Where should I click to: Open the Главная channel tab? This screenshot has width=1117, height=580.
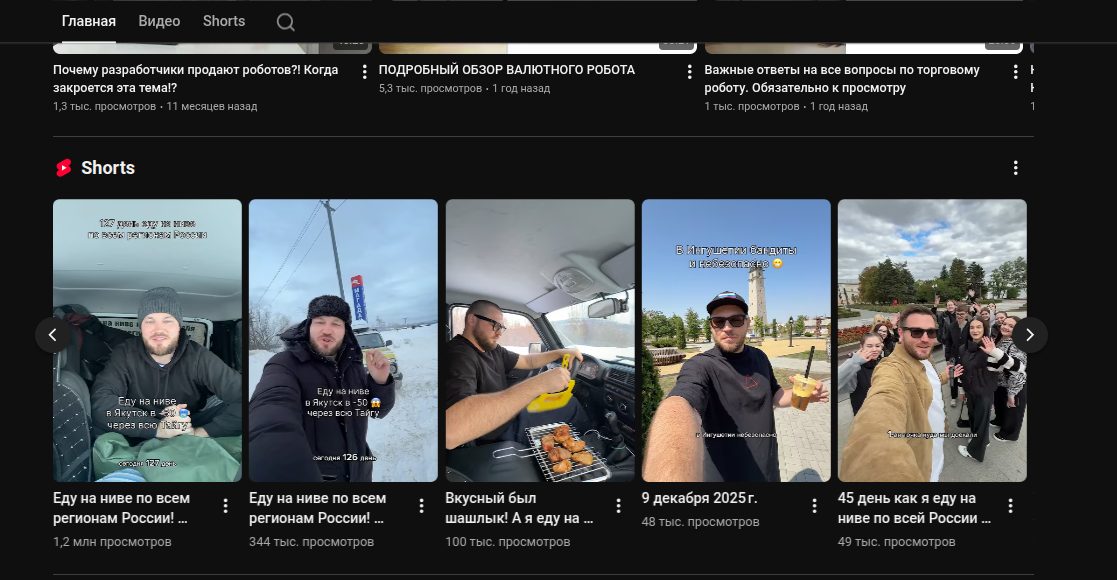[x=88, y=21]
